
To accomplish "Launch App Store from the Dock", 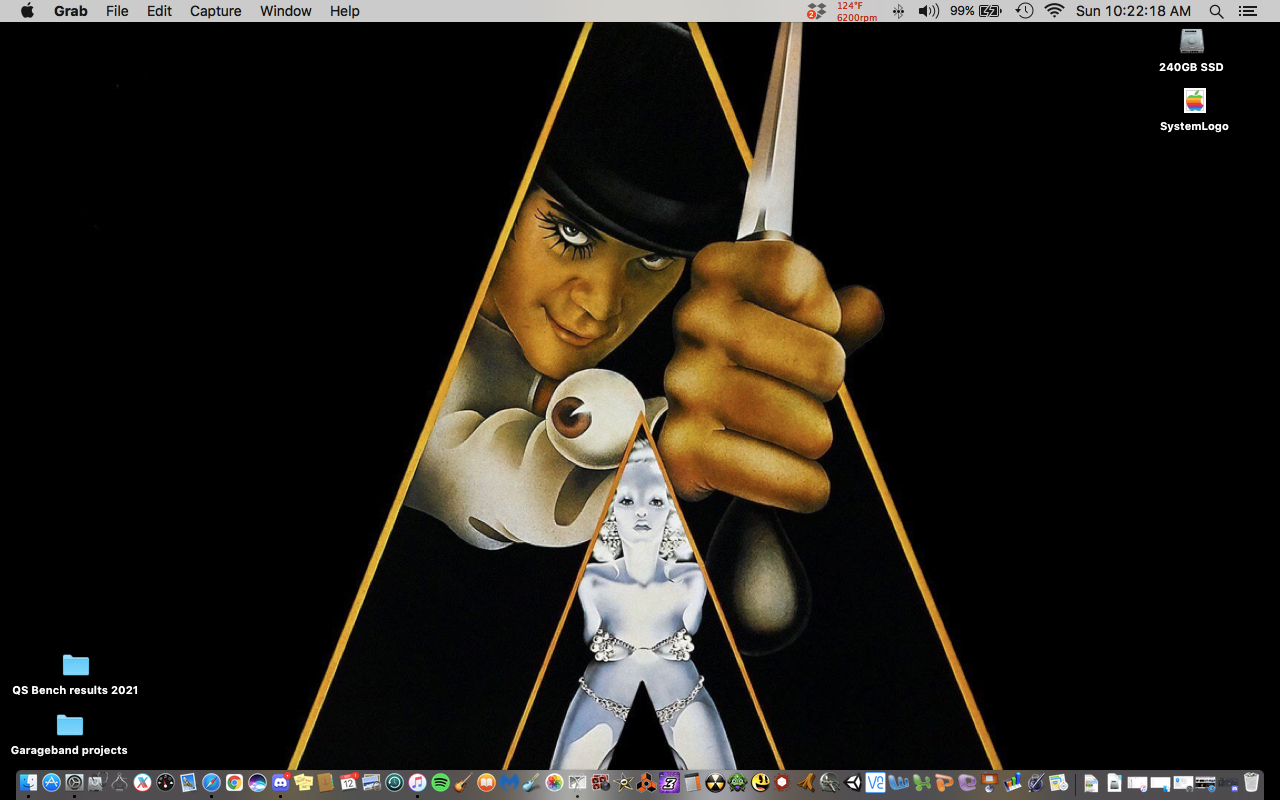I will (51, 783).
